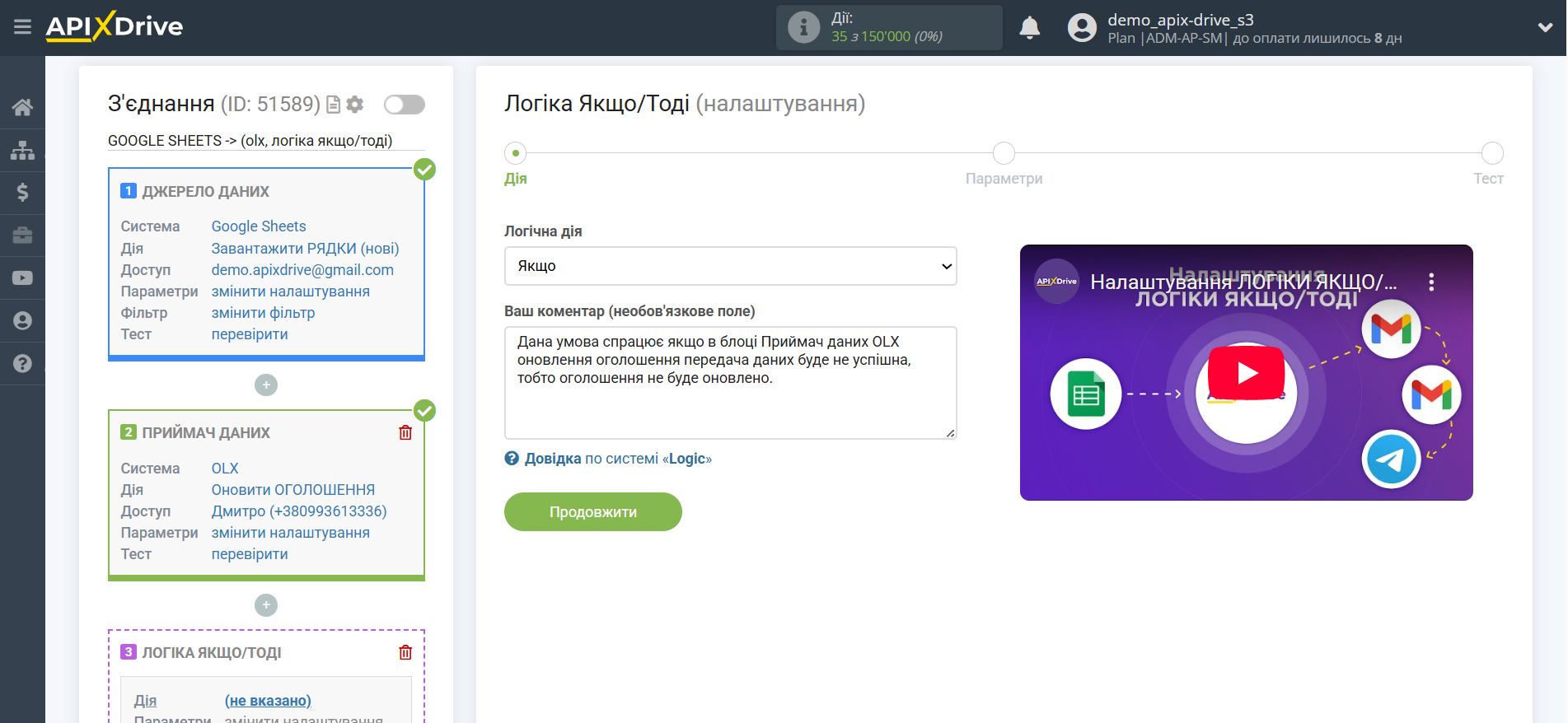Open the briefcase icon in sidebar

click(x=22, y=236)
